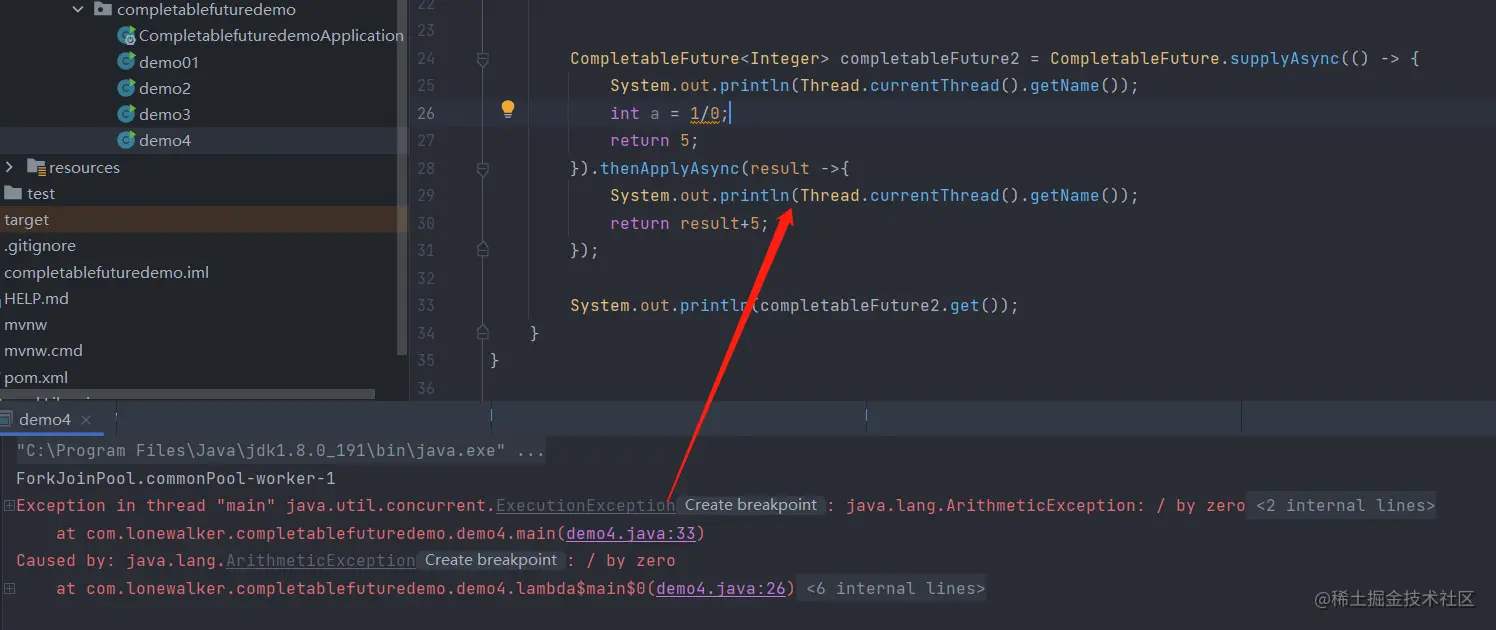Screen dimensions: 1496x630
Task: Select the test folder
Action: pyautogui.click(x=41, y=193)
